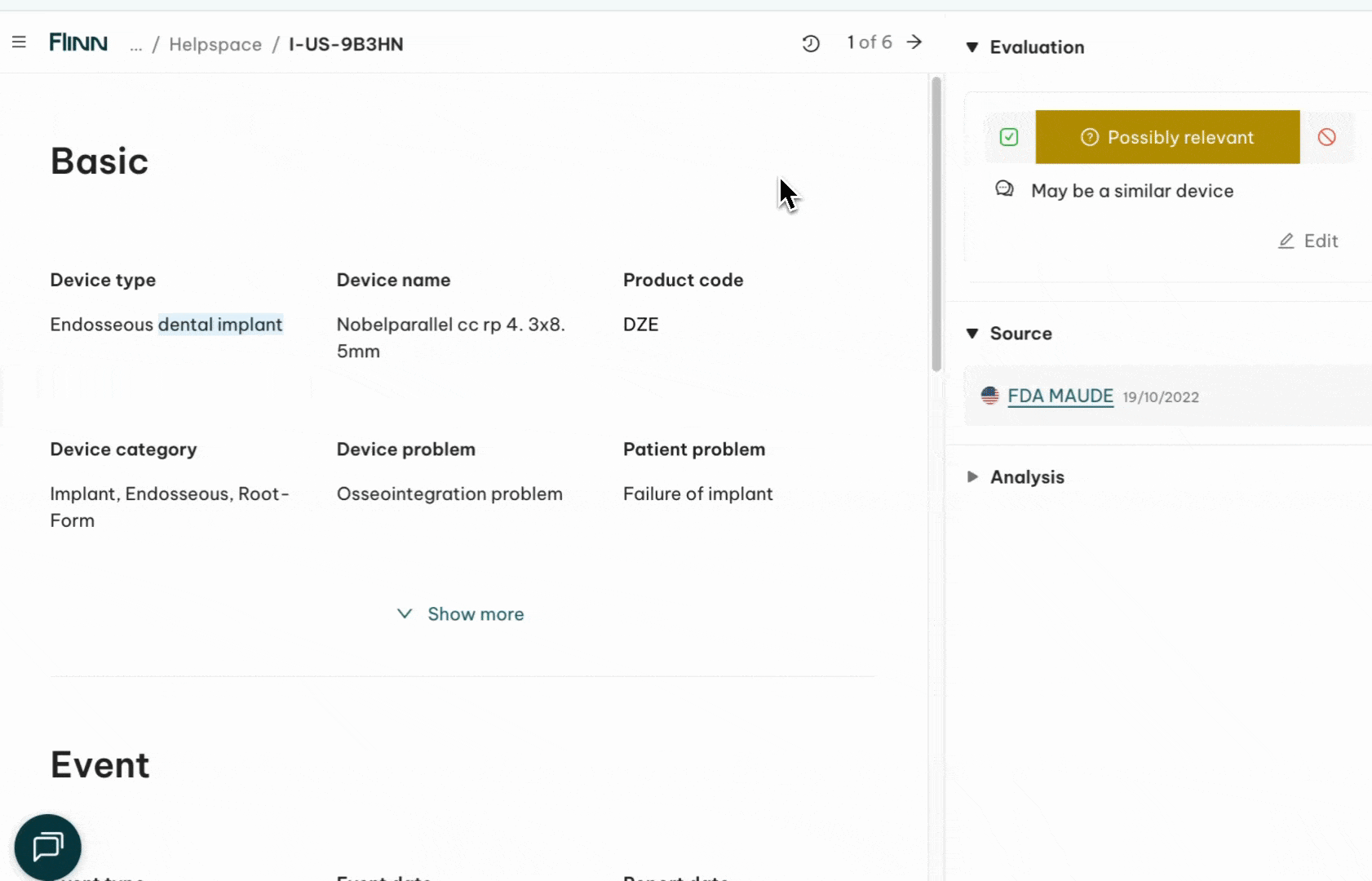Go to next record arrow
Image resolution: width=1372 pixels, height=881 pixels.
914,42
